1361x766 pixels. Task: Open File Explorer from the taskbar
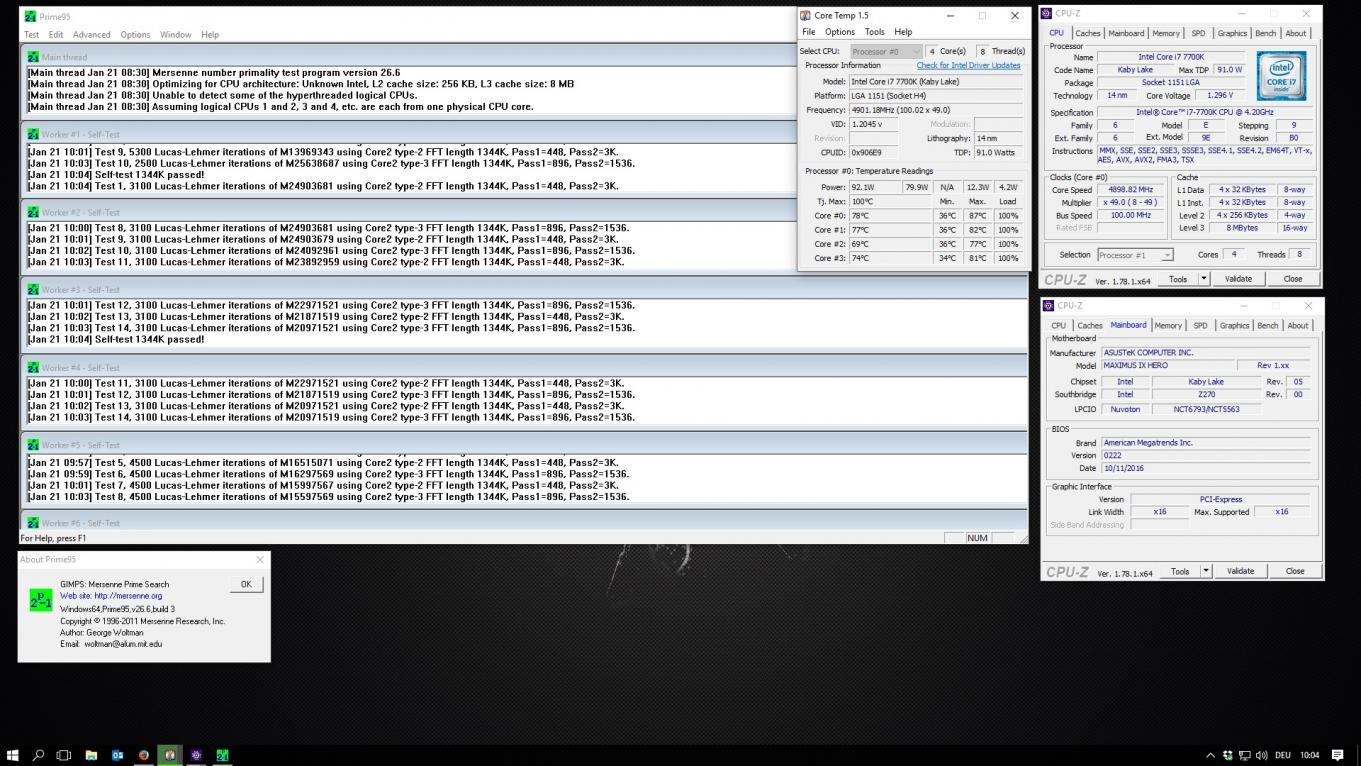pyautogui.click(x=91, y=755)
